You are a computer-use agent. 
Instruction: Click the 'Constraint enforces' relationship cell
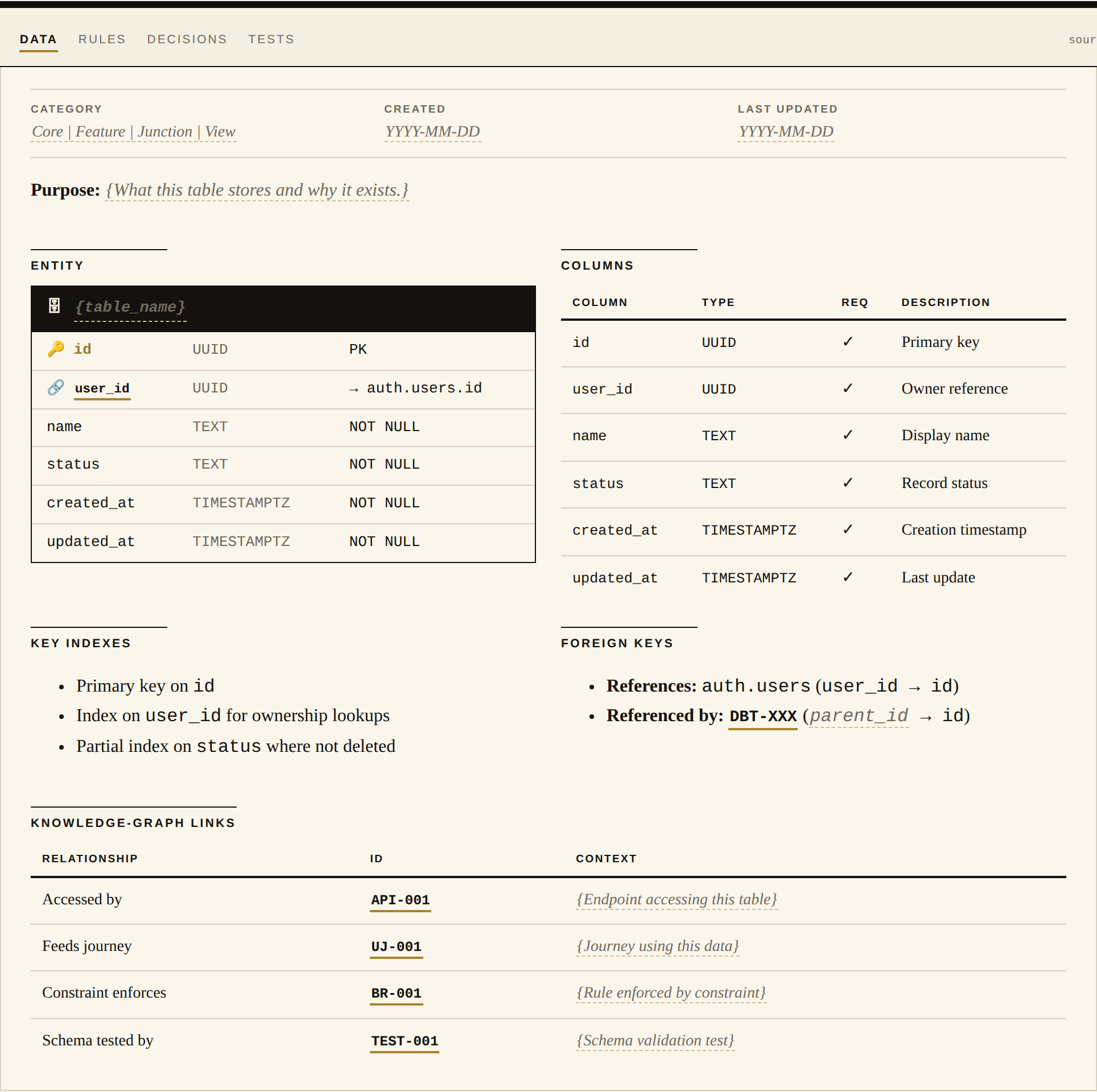[104, 993]
